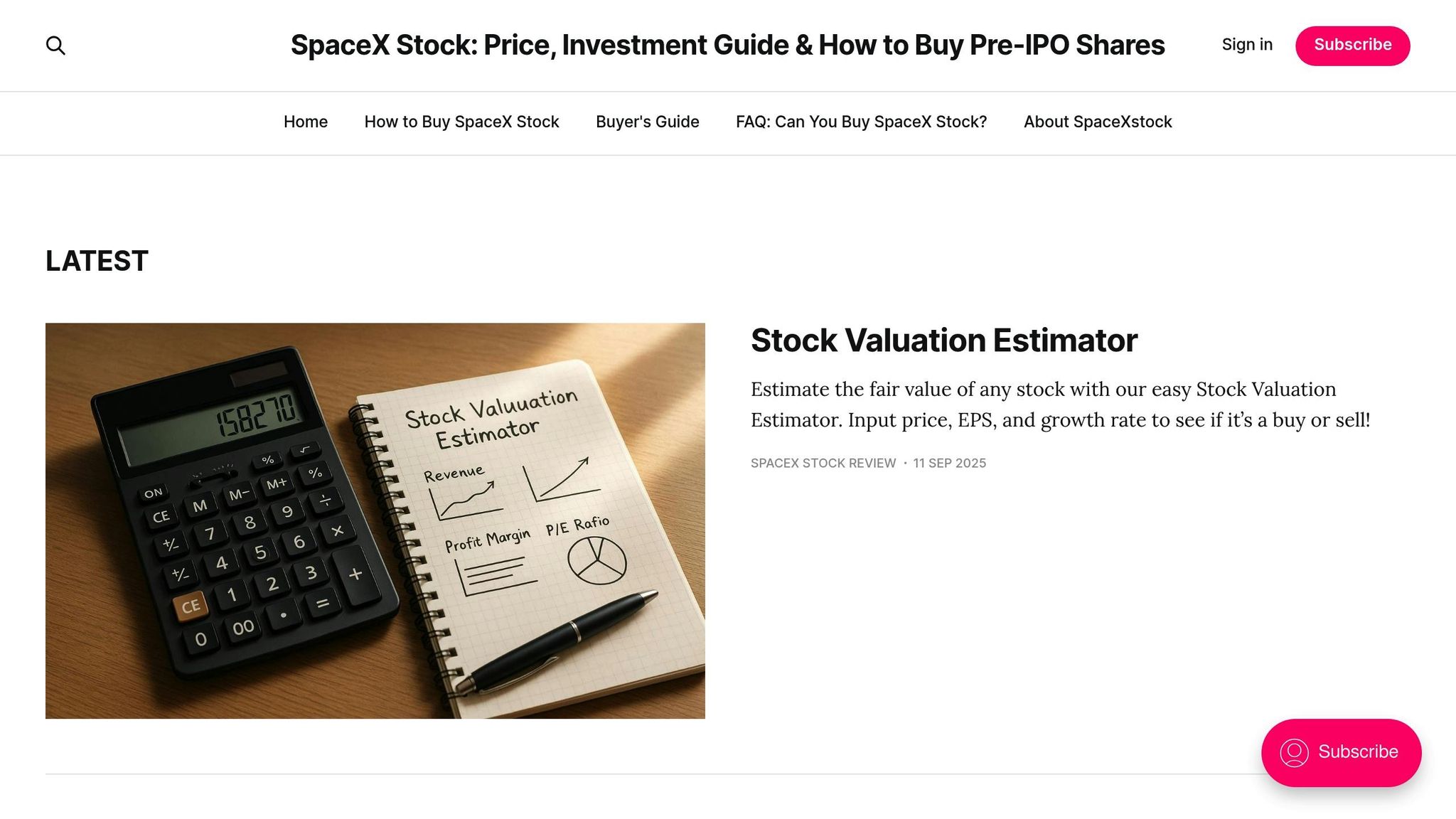Image resolution: width=1456 pixels, height=819 pixels.
Task: Open the calculator article thumbnail image
Action: pos(375,521)
